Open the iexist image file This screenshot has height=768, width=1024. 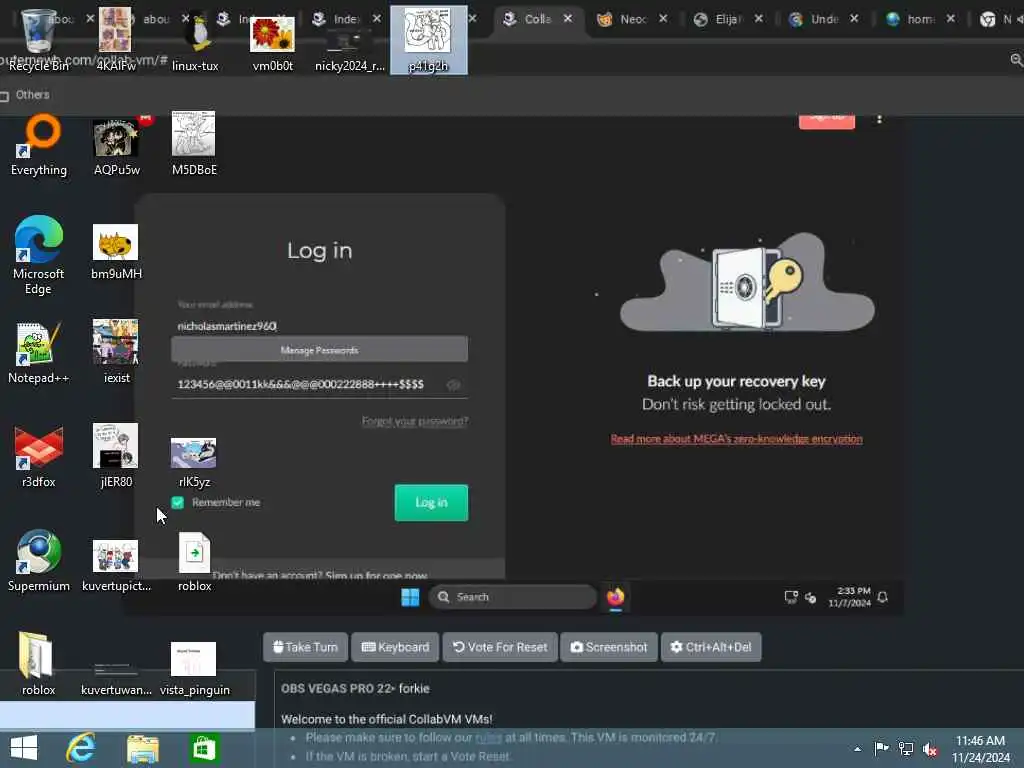click(x=116, y=353)
